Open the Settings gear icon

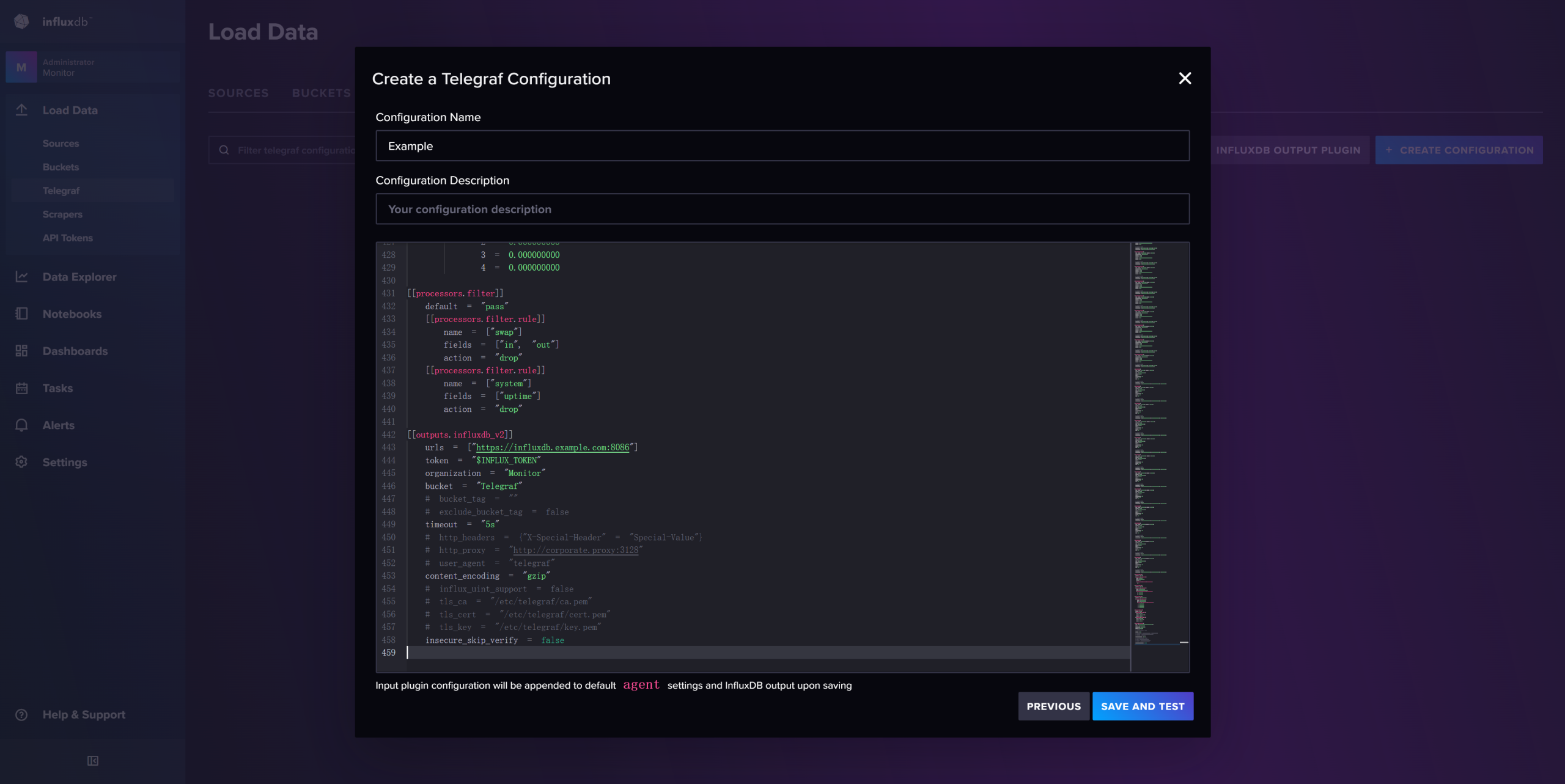[x=21, y=462]
